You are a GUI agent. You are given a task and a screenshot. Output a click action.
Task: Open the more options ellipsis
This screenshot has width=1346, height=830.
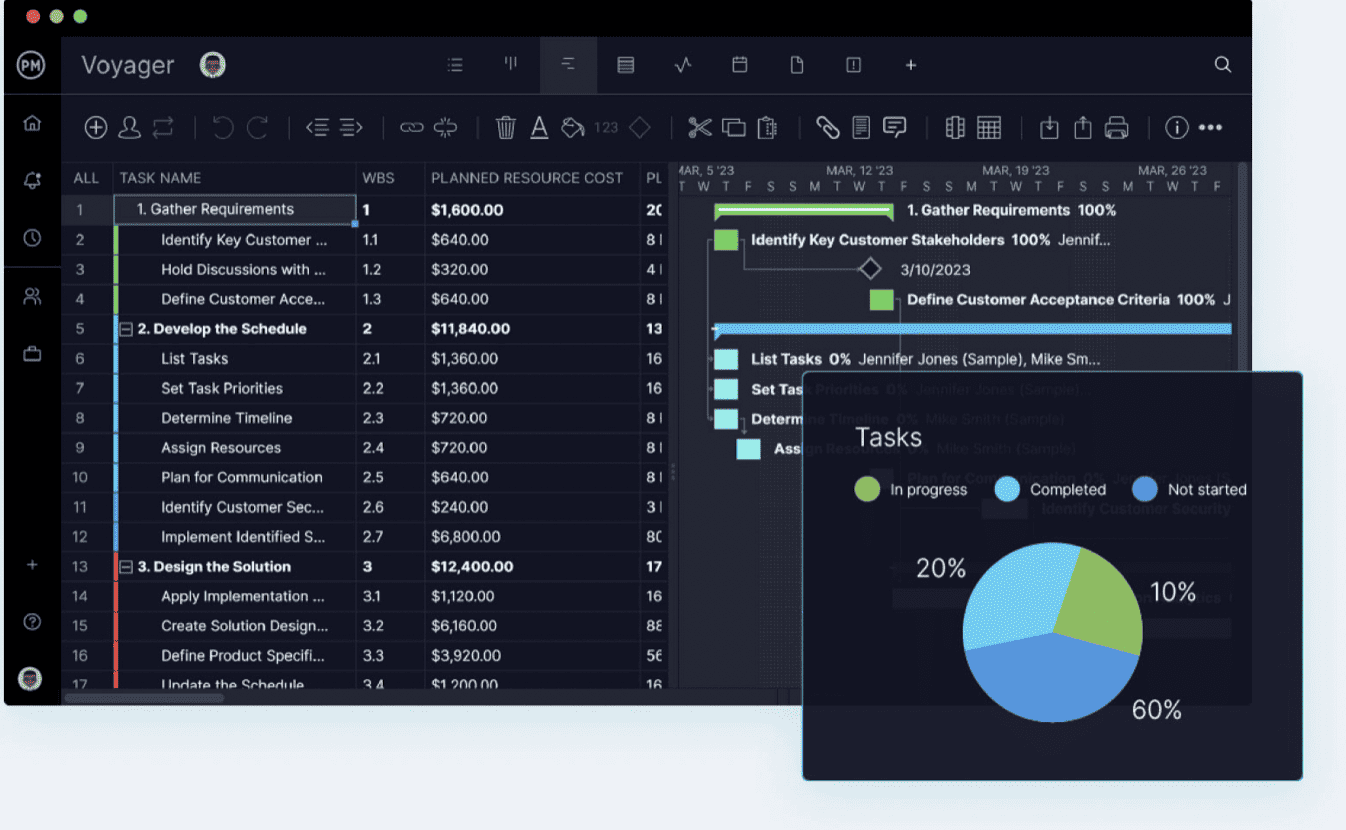point(1210,127)
